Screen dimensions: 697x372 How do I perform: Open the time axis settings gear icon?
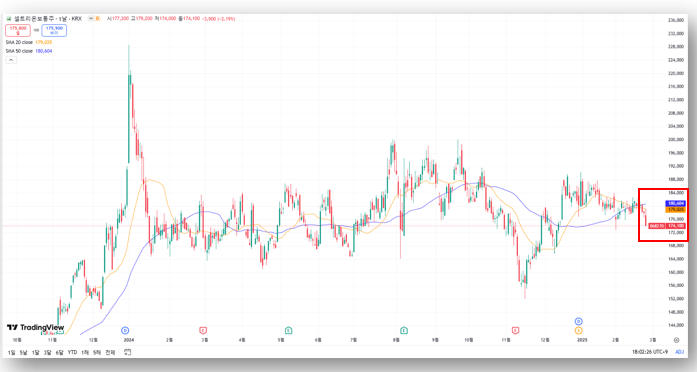676,340
